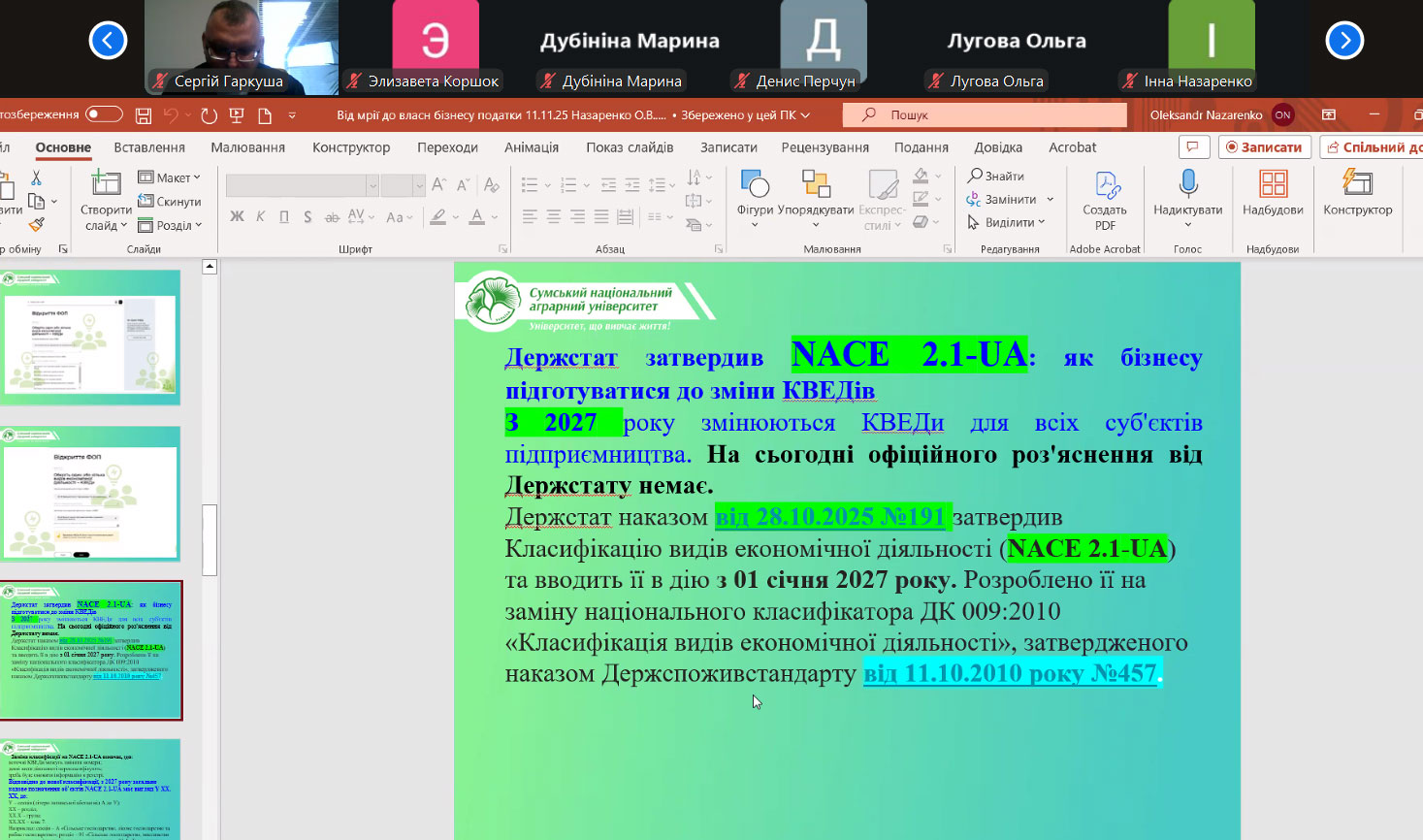1423x840 pixels.
Task: Open the Виділити select dropdown
Action: tap(1008, 222)
